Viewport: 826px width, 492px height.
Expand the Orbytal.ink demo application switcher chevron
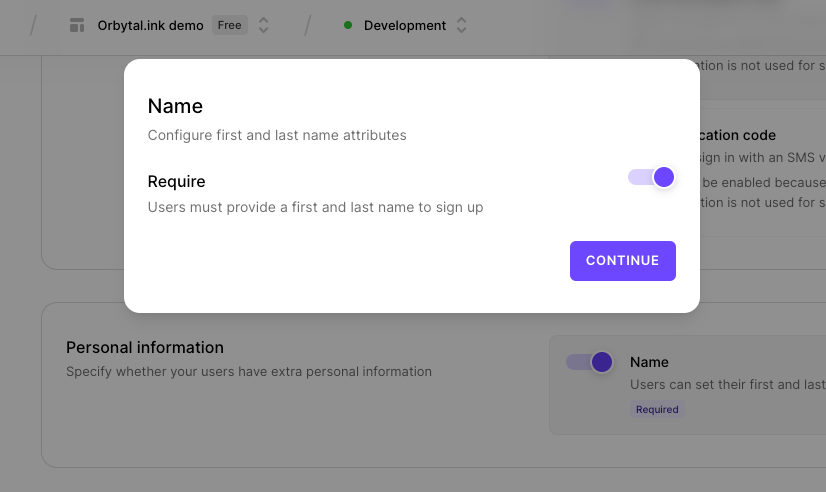[x=264, y=26]
